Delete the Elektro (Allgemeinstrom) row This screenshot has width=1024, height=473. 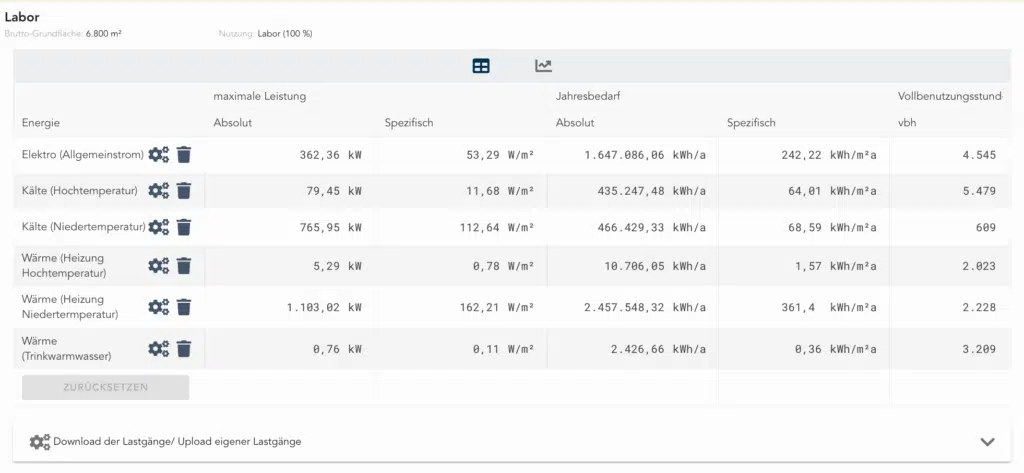(x=184, y=155)
